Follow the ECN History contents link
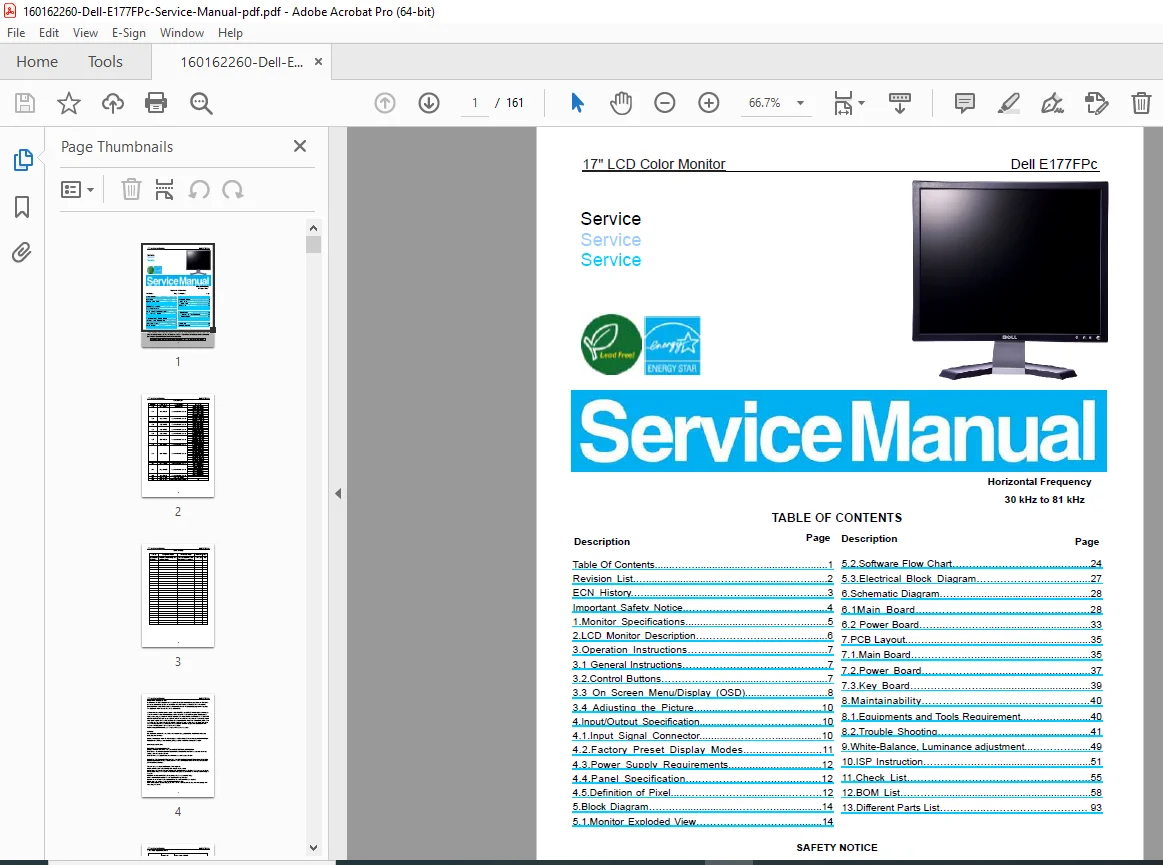The image size is (1163, 865). (x=702, y=593)
